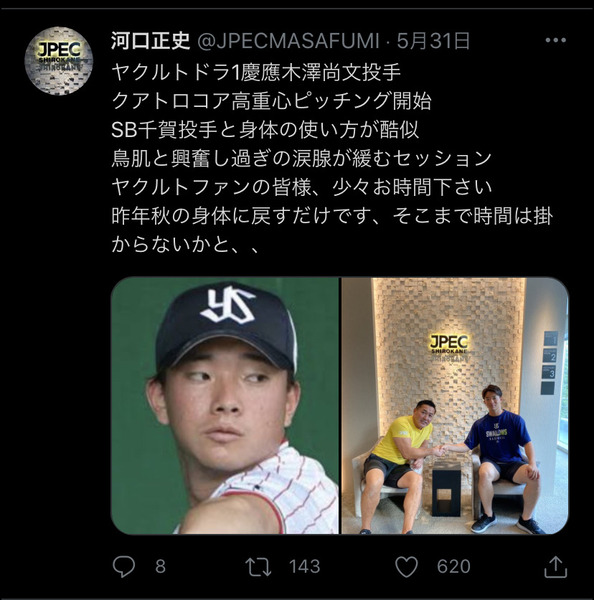
Task: Click the line about SB千賀投手
Action: click(265, 130)
